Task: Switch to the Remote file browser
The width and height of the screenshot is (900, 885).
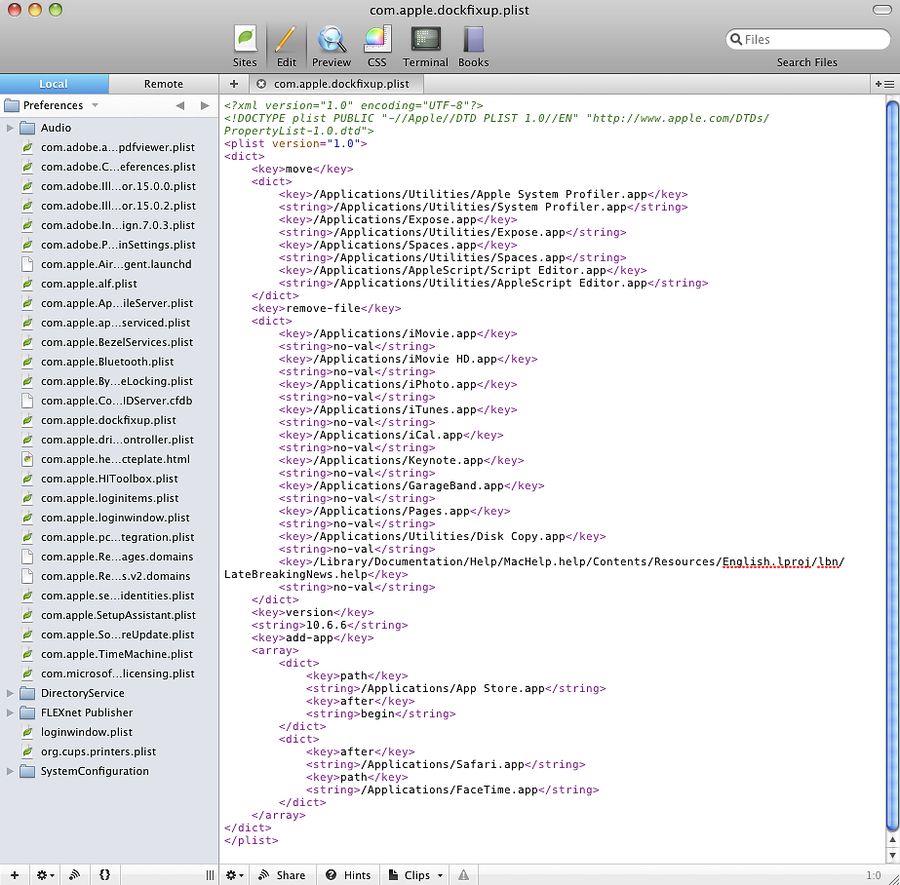Action: tap(163, 84)
